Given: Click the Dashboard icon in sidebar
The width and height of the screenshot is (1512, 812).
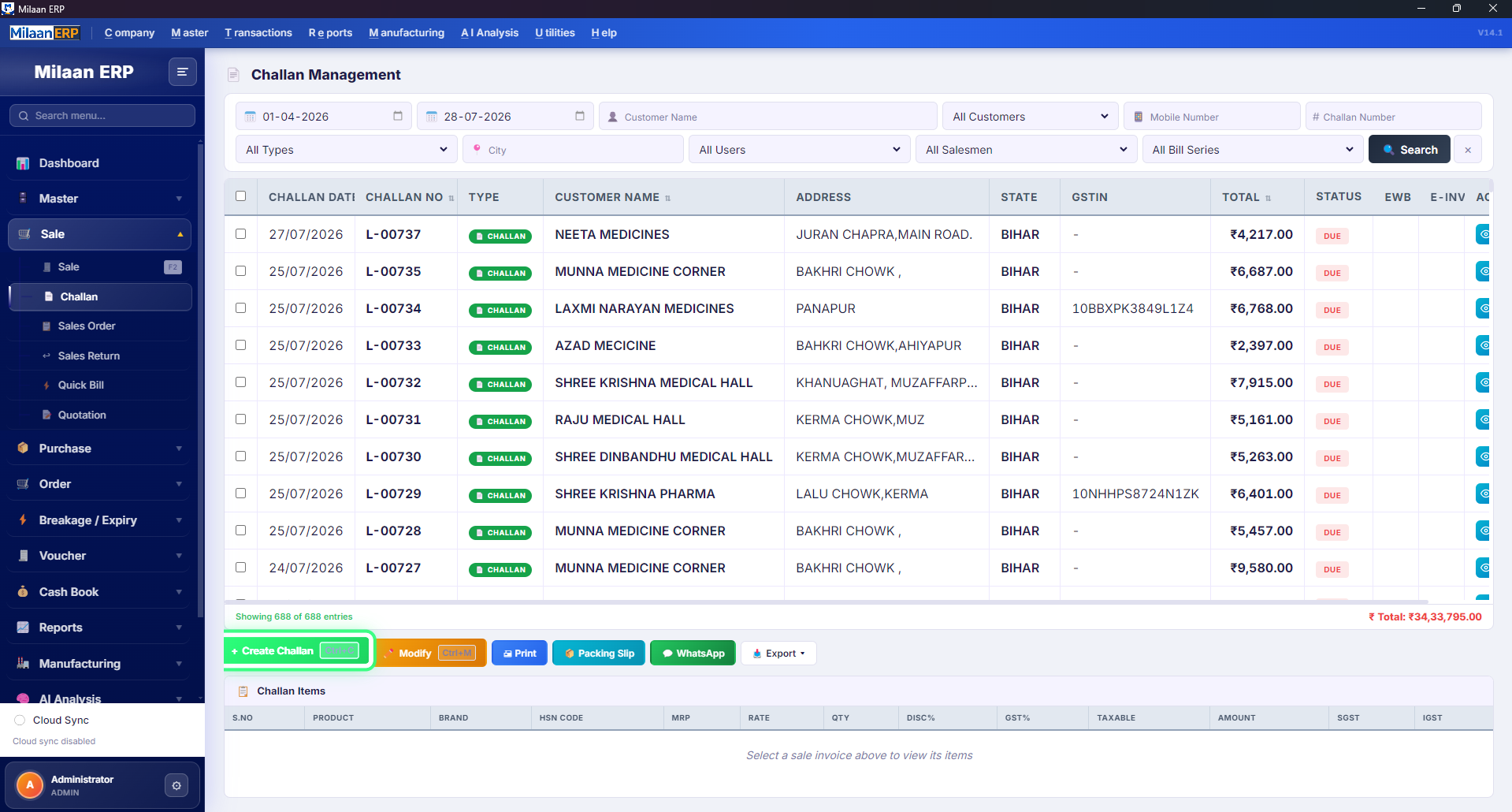Looking at the screenshot, I should click(23, 163).
